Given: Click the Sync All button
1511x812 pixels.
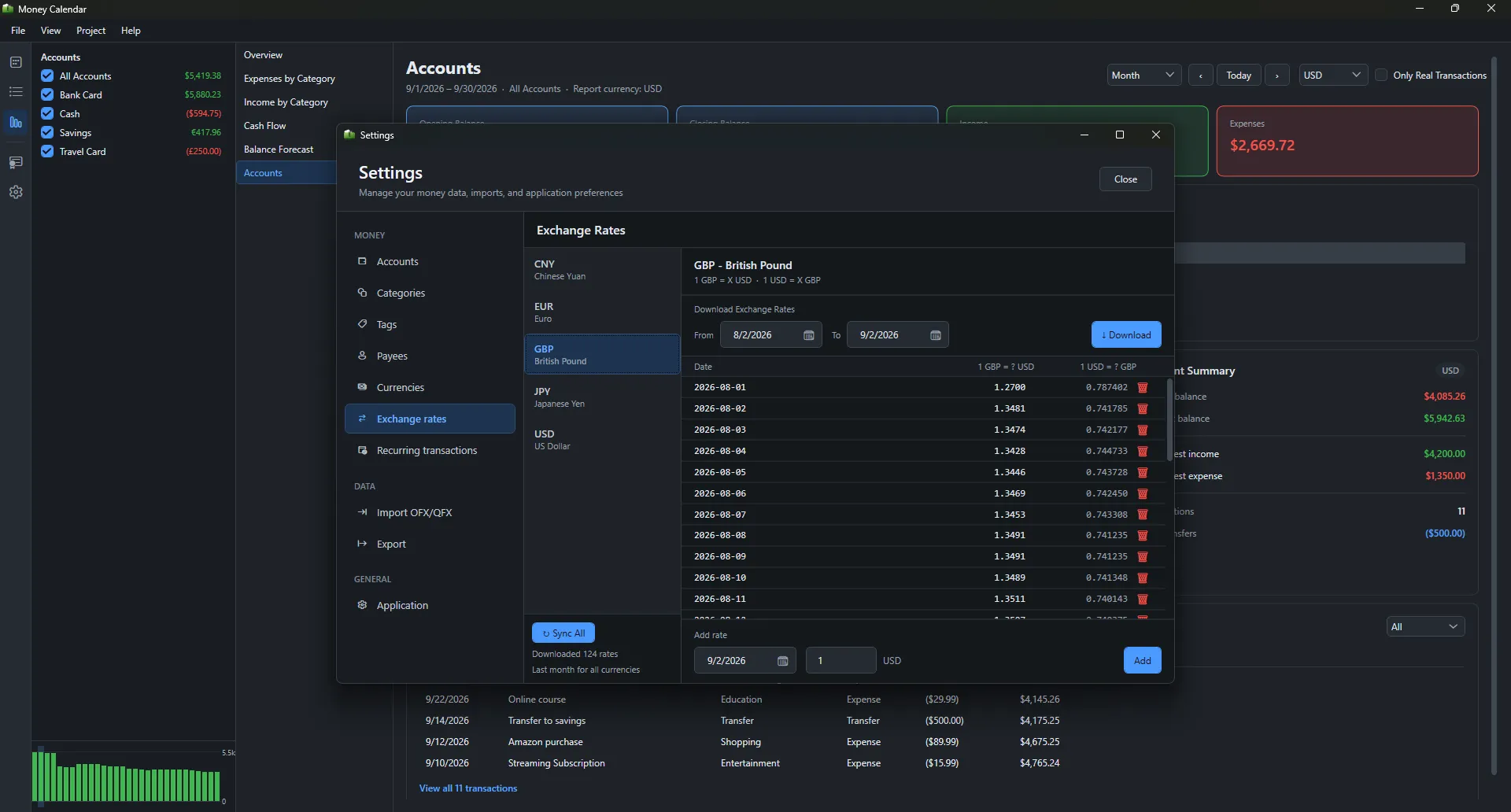Looking at the screenshot, I should point(563,633).
